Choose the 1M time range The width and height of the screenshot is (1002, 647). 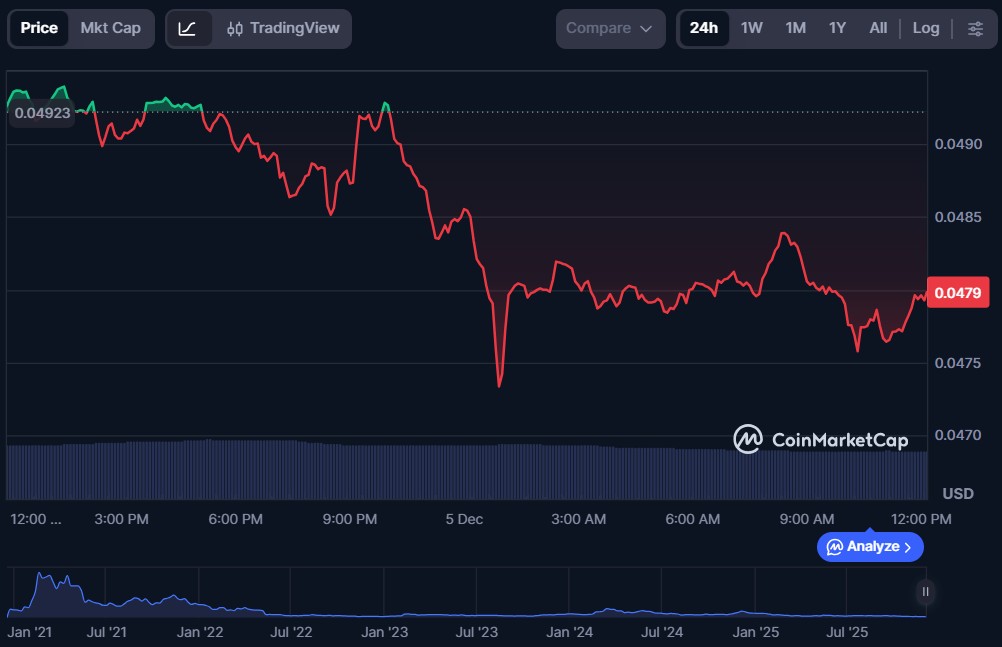pos(796,28)
